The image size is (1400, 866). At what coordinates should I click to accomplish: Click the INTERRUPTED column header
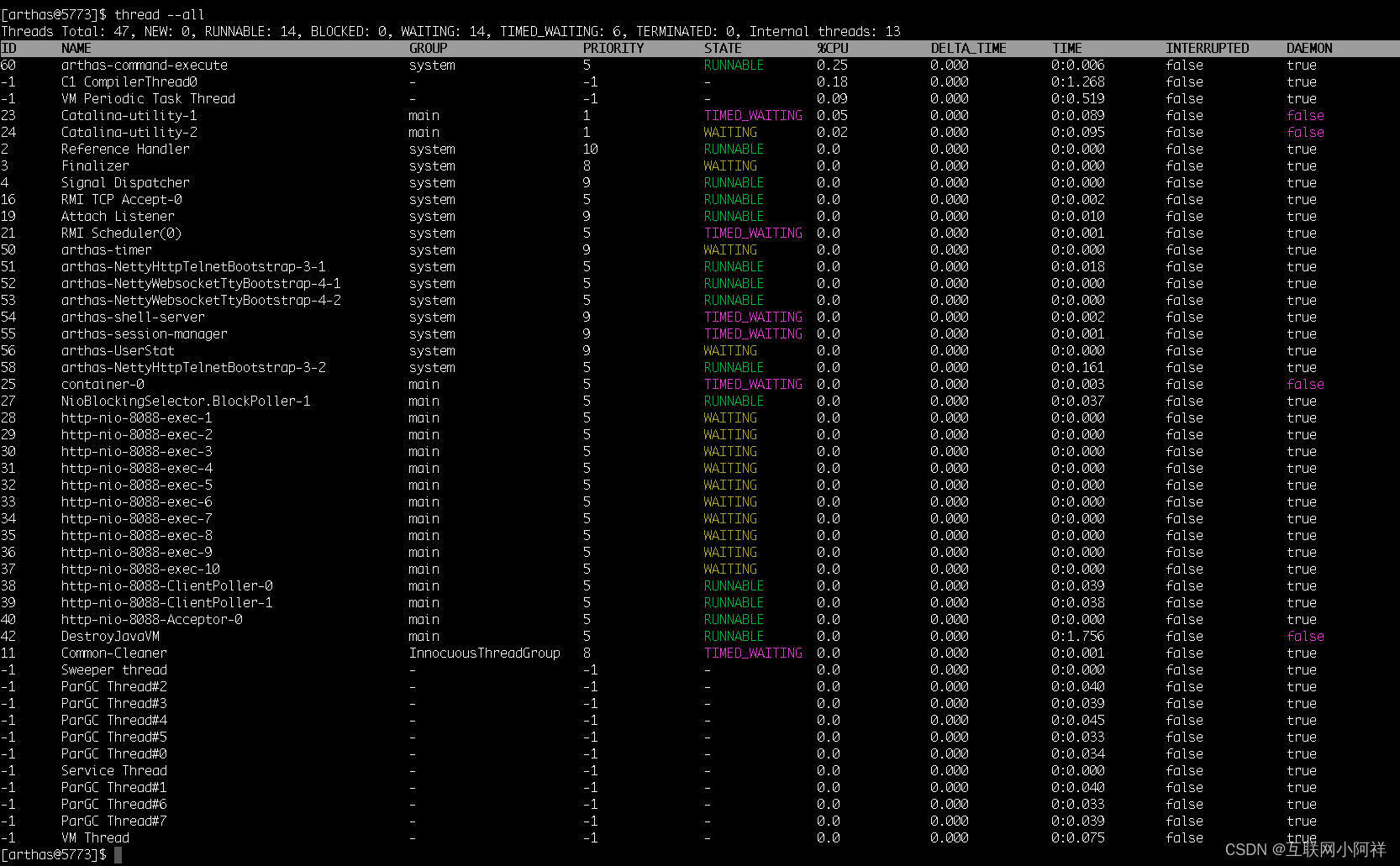point(1208,48)
